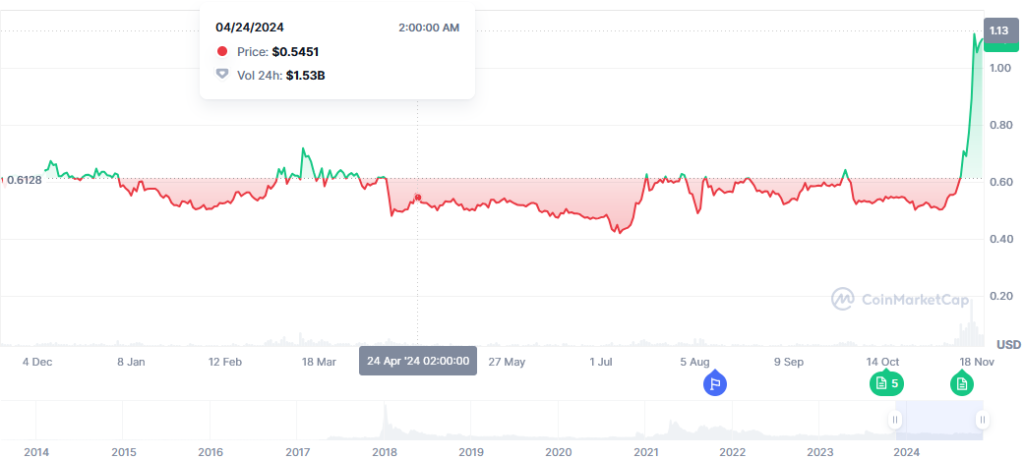Open the green news marker labeled 5

point(884,382)
